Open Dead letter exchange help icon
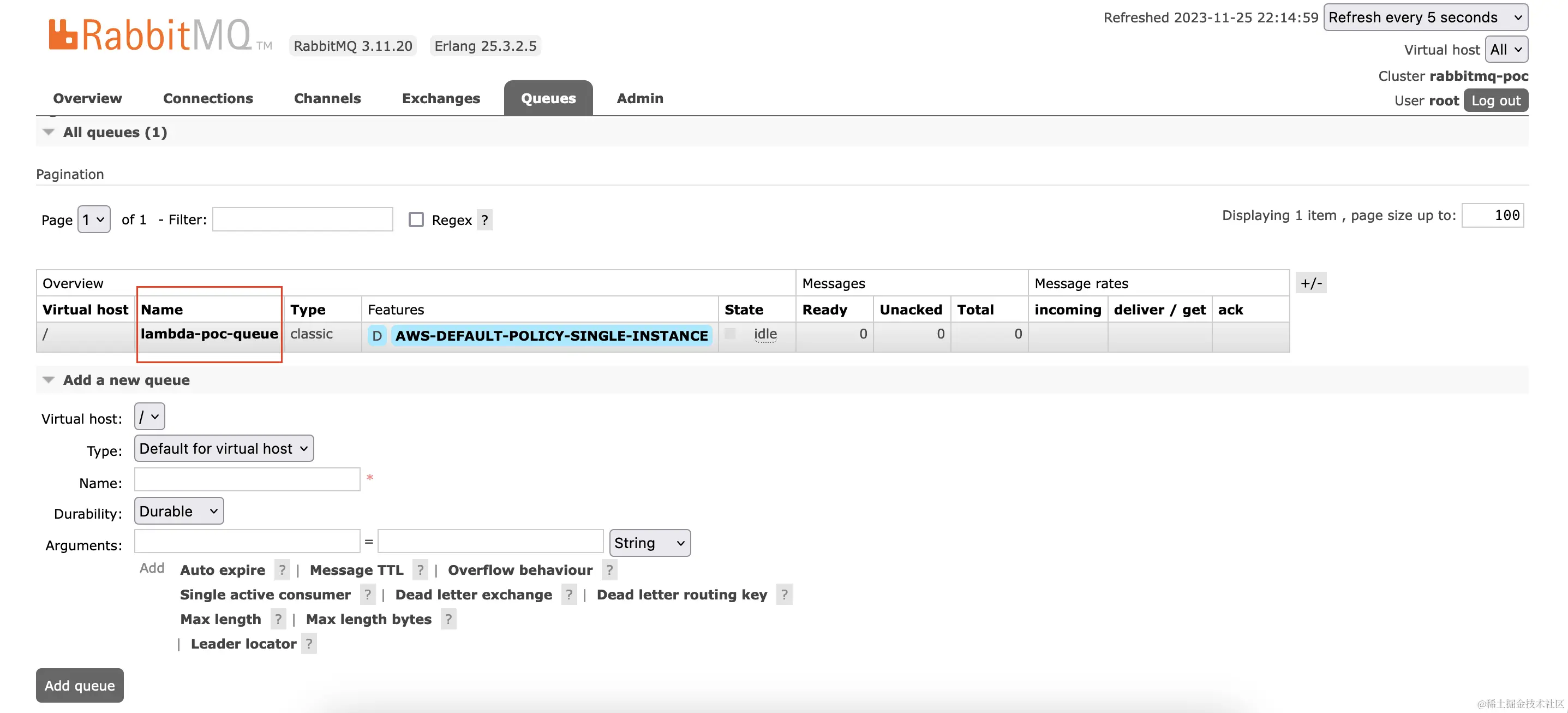This screenshot has height=713, width=1568. (x=569, y=595)
